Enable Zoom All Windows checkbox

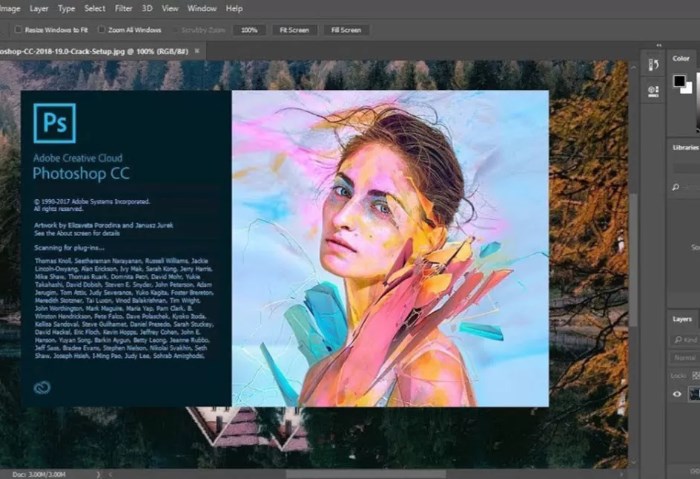[x=101, y=29]
